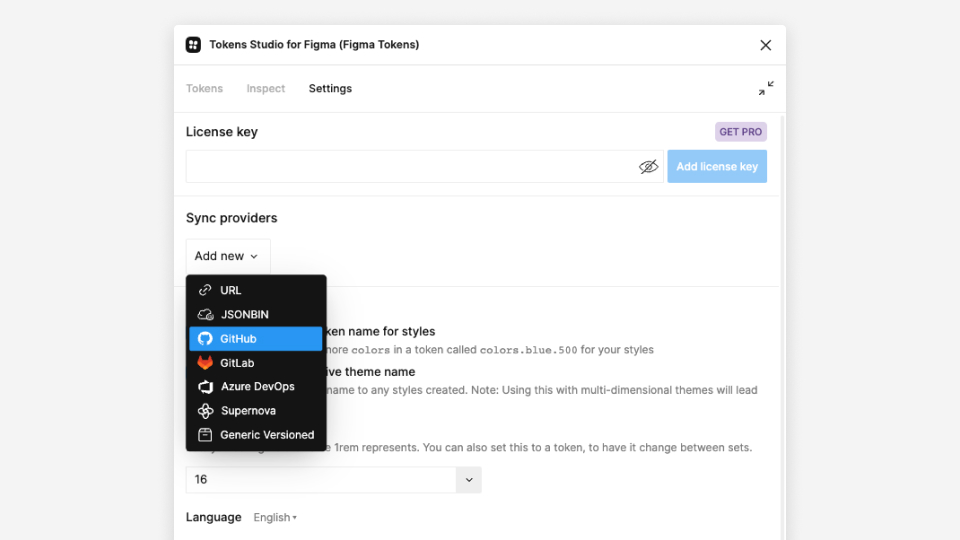Expand the base font size dropdown arrow
This screenshot has width=960, height=540.
[x=469, y=480]
